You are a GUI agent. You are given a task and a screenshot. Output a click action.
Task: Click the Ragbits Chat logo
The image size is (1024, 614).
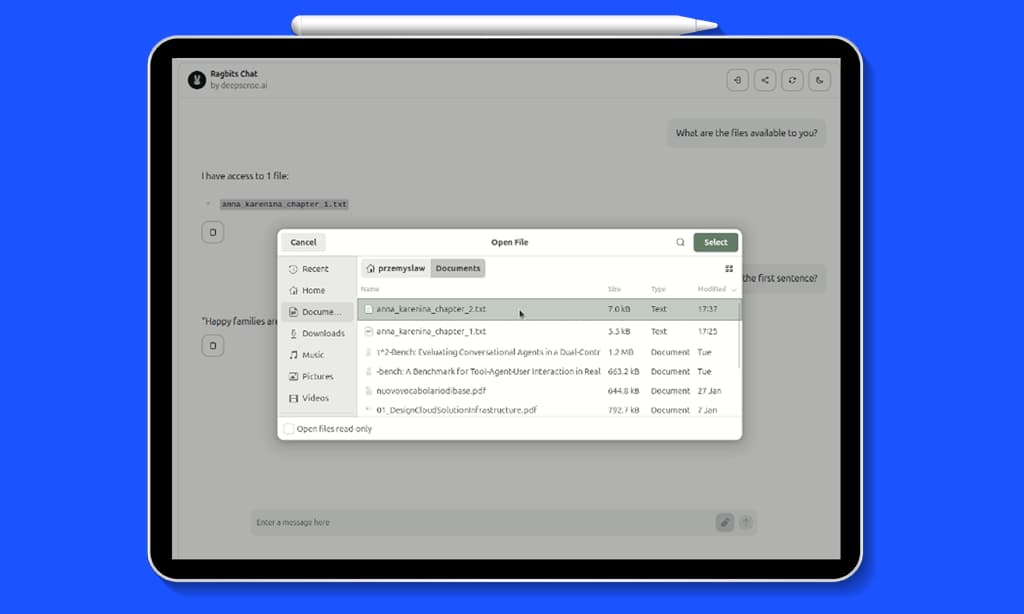(196, 80)
